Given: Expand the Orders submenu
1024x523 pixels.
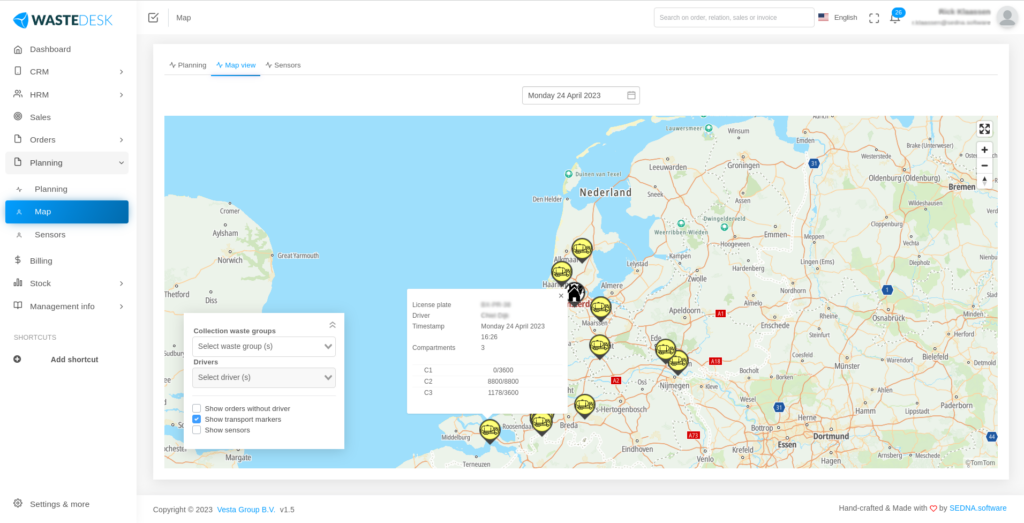Looking at the screenshot, I should click(121, 140).
